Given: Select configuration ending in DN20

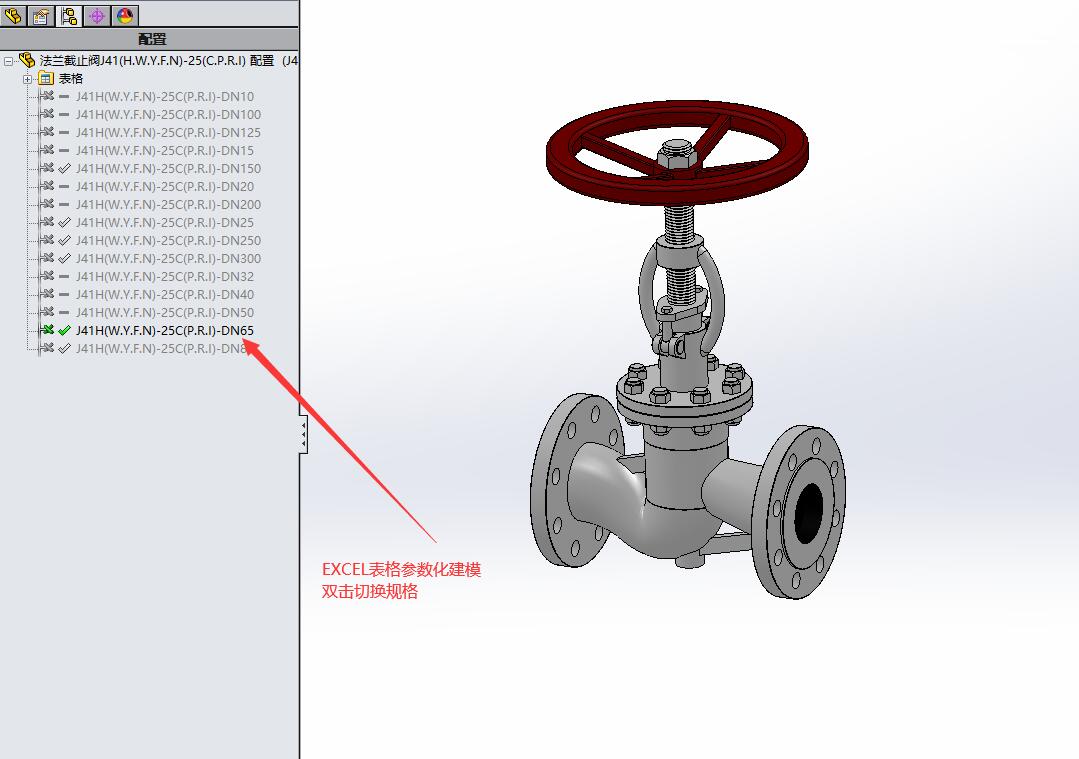Looking at the screenshot, I should click(164, 186).
